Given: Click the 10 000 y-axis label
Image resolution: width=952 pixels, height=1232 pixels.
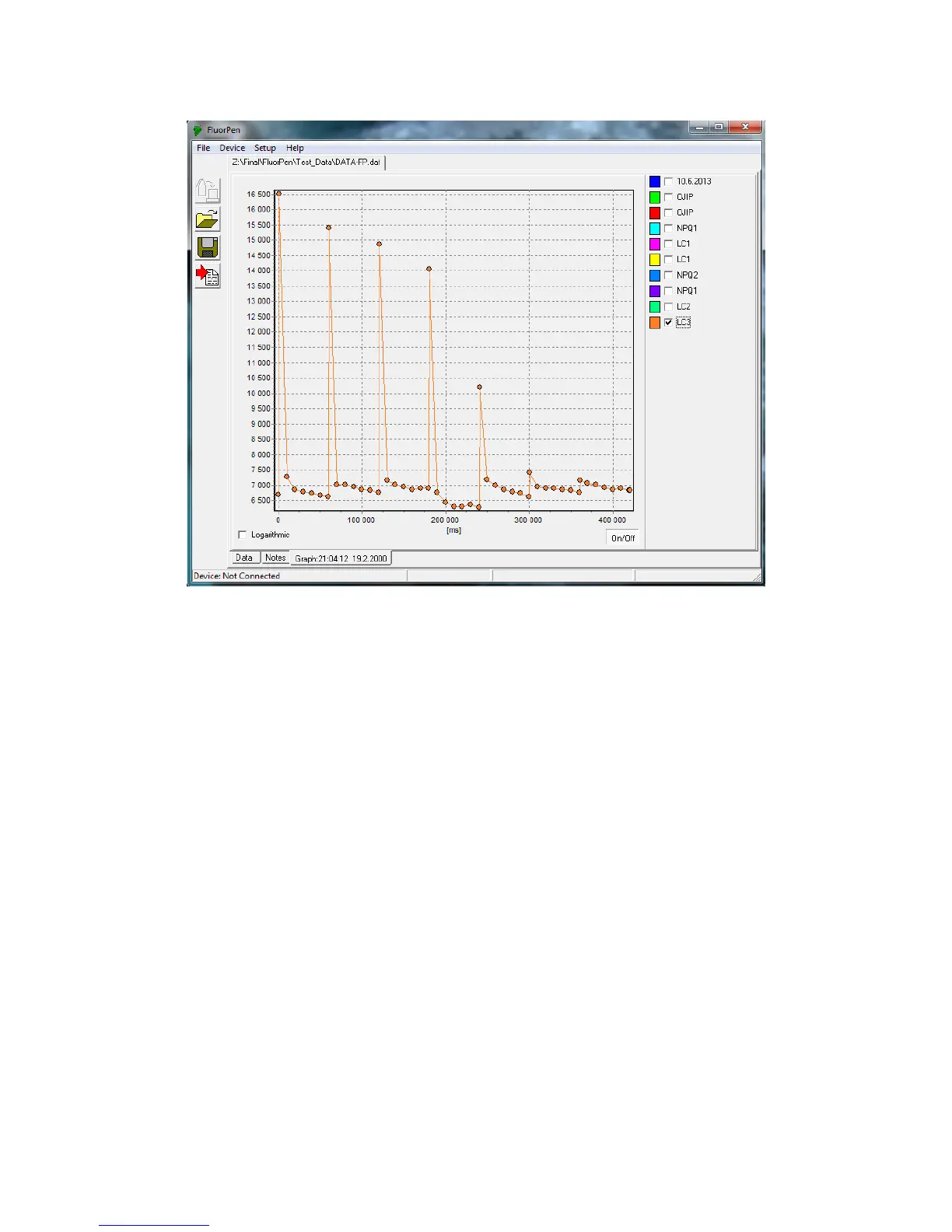Looking at the screenshot, I should coord(259,394).
